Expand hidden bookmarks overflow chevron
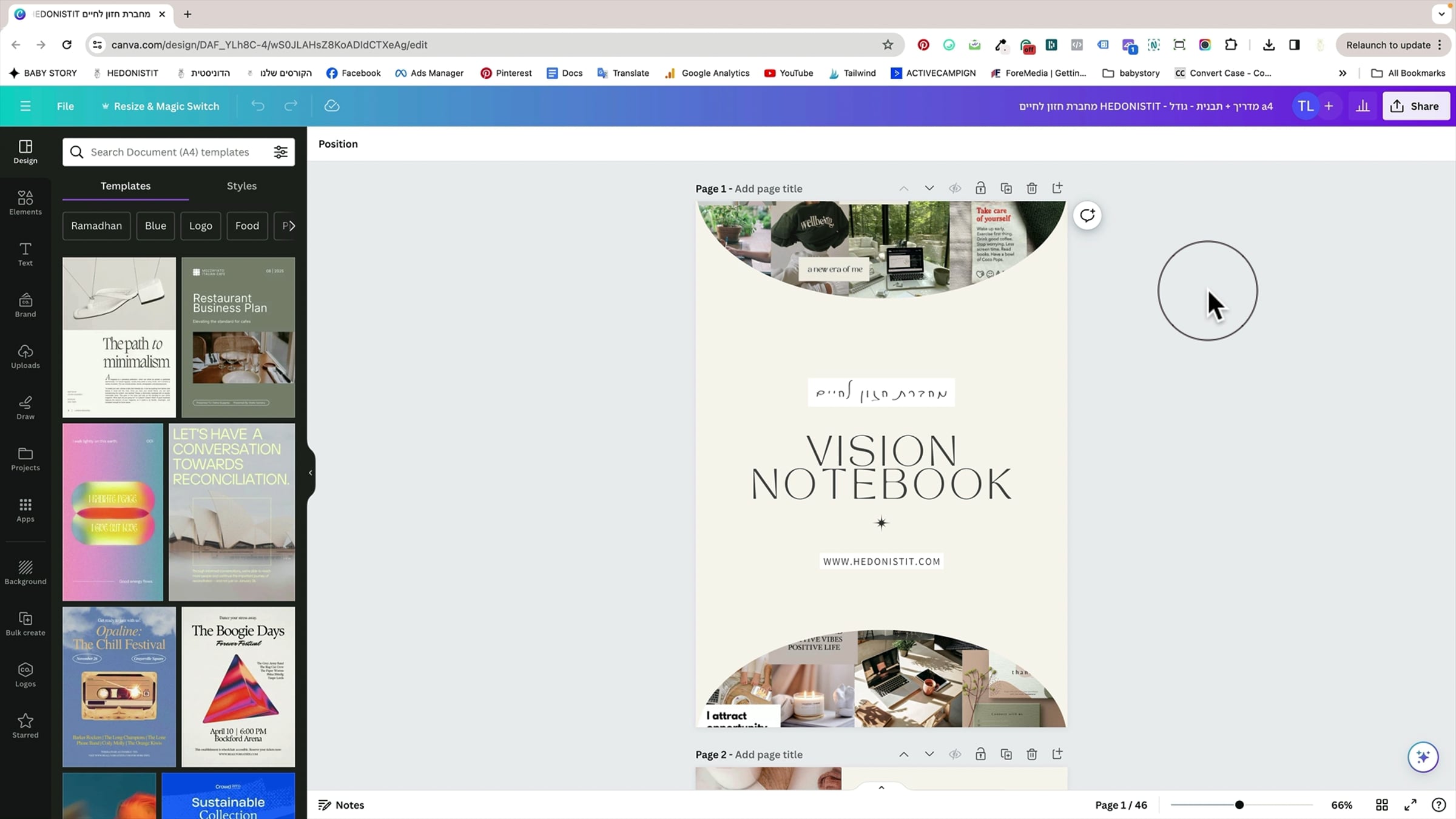The image size is (1456, 819). point(1343,73)
